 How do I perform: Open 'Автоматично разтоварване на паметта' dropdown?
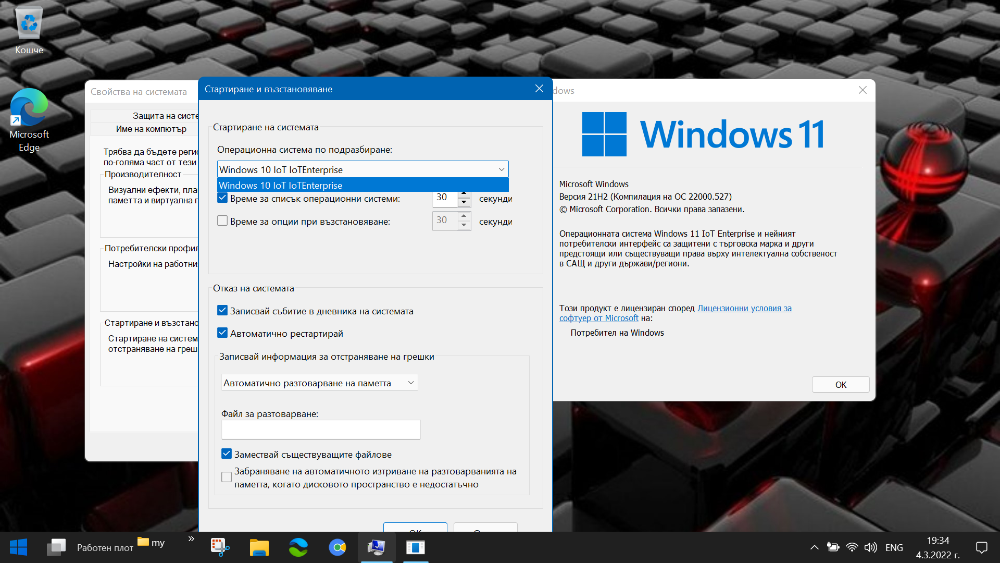320,383
